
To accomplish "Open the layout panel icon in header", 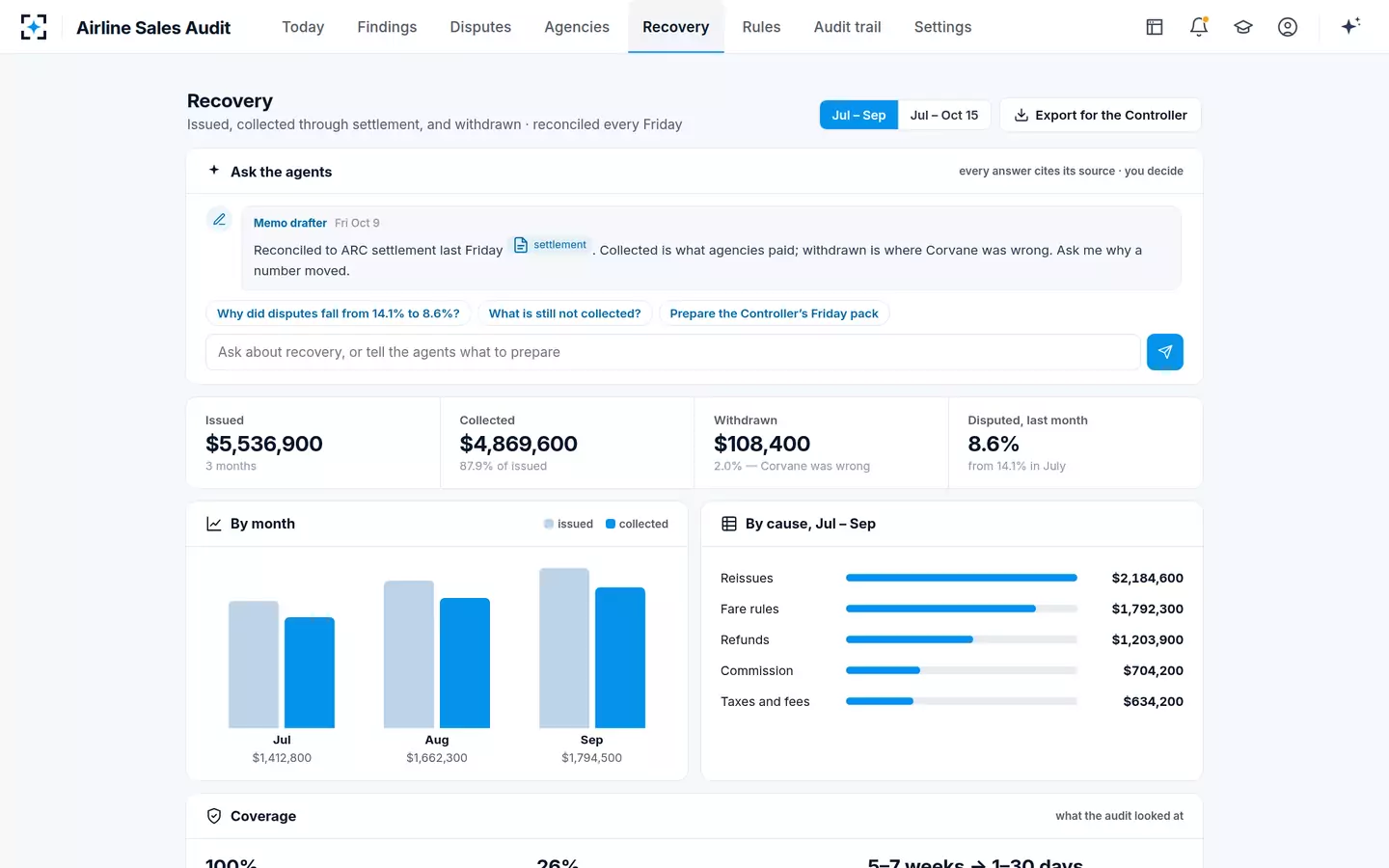I will coord(1155,27).
